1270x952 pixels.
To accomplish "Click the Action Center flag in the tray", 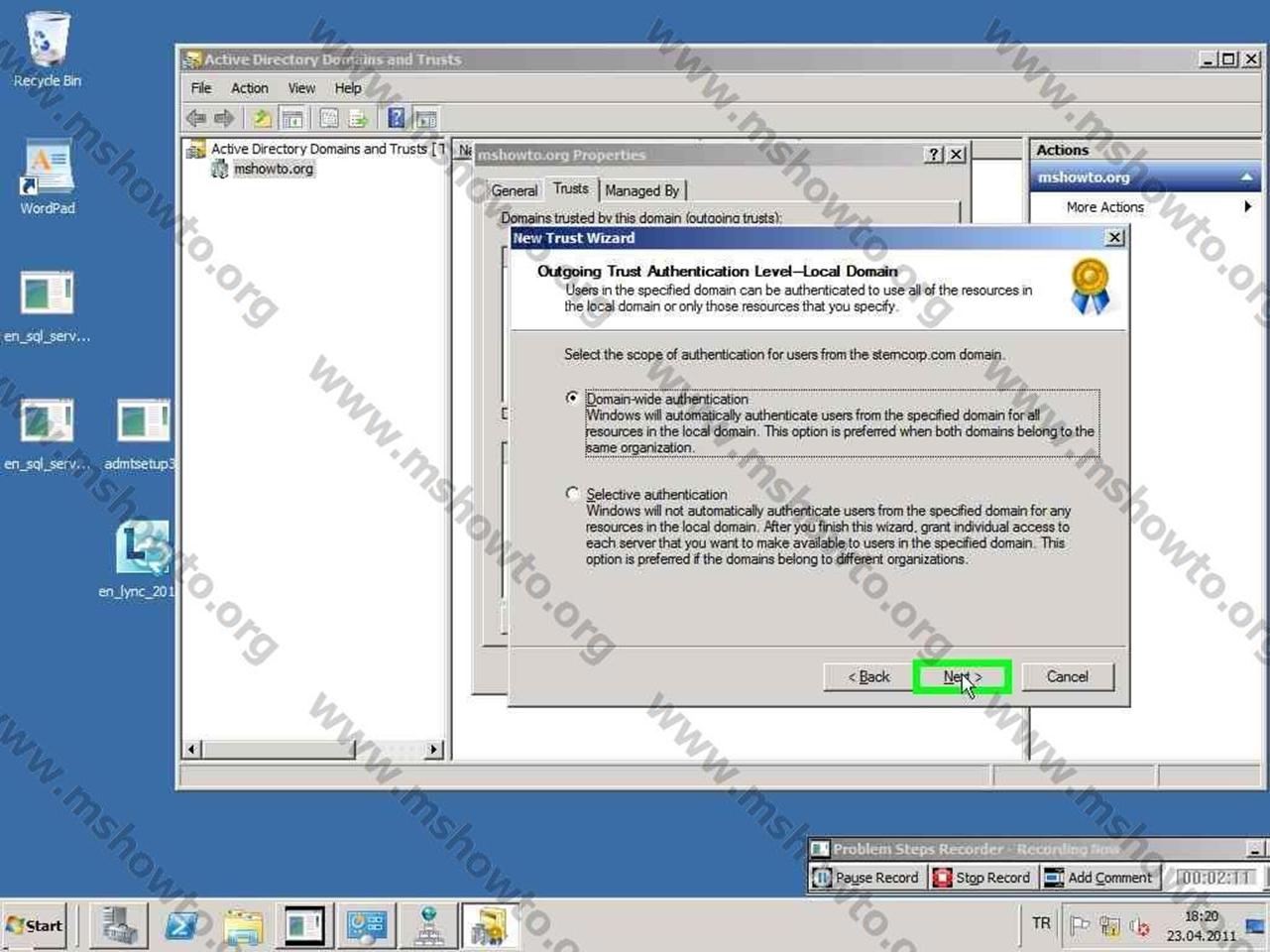I will tap(1080, 926).
